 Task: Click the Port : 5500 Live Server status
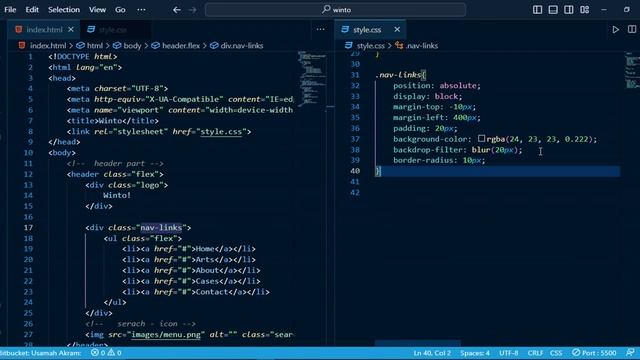coord(594,353)
